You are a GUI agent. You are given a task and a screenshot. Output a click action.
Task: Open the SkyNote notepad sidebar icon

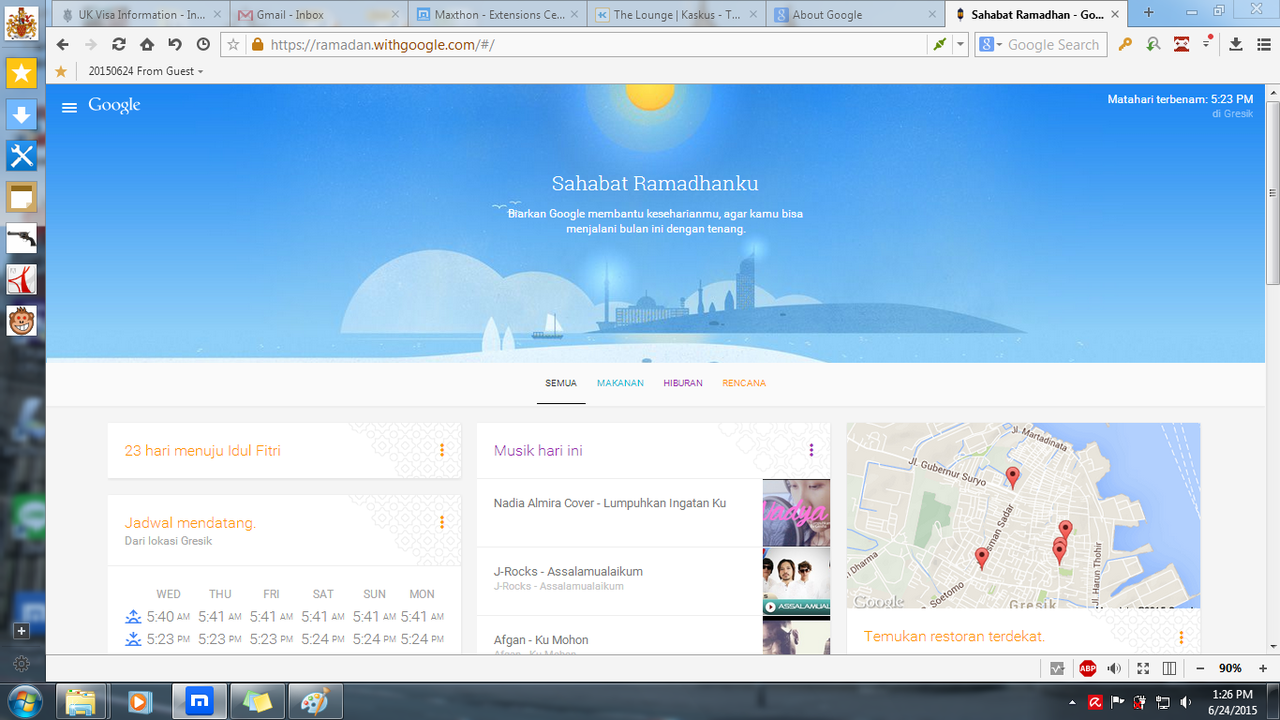tap(22, 197)
